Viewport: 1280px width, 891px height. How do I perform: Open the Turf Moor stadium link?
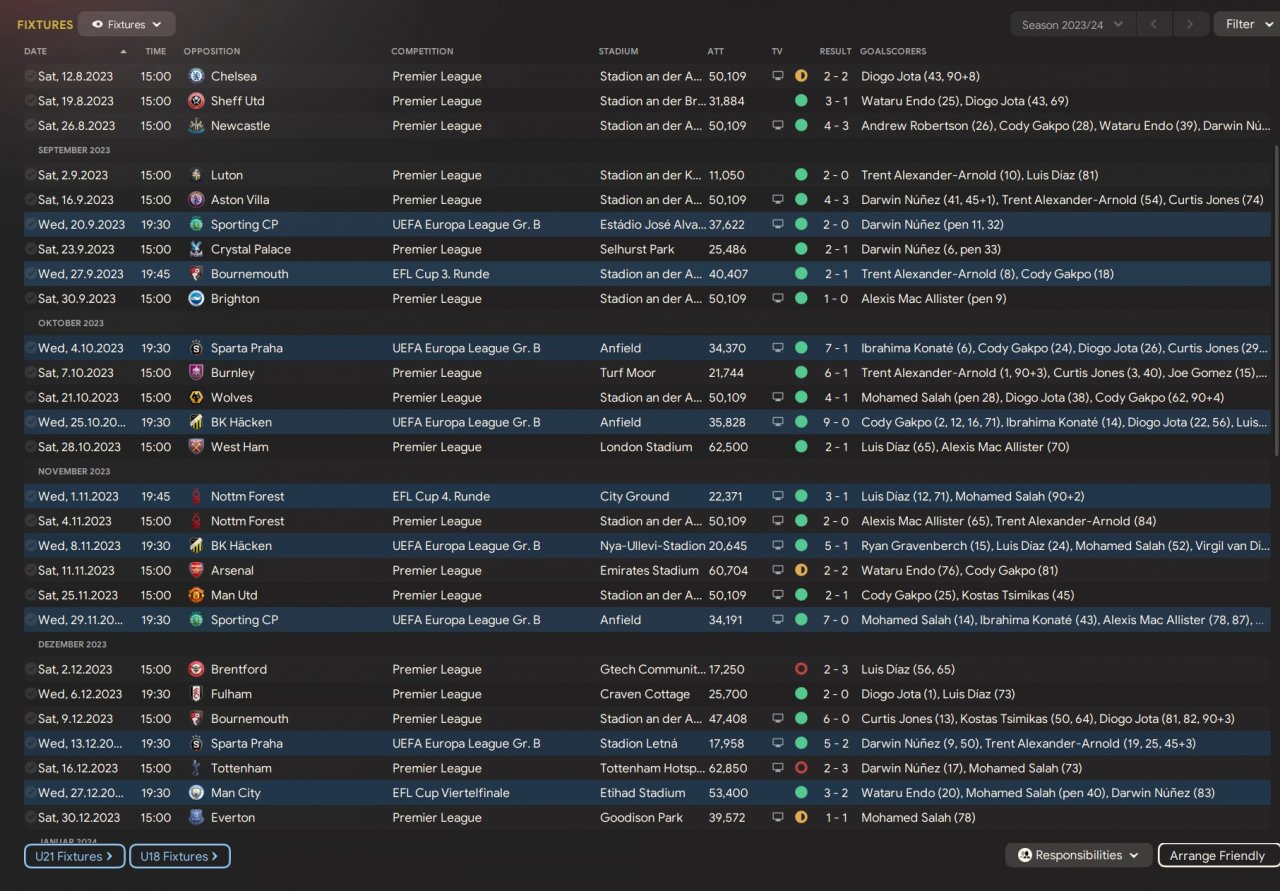pyautogui.click(x=628, y=373)
